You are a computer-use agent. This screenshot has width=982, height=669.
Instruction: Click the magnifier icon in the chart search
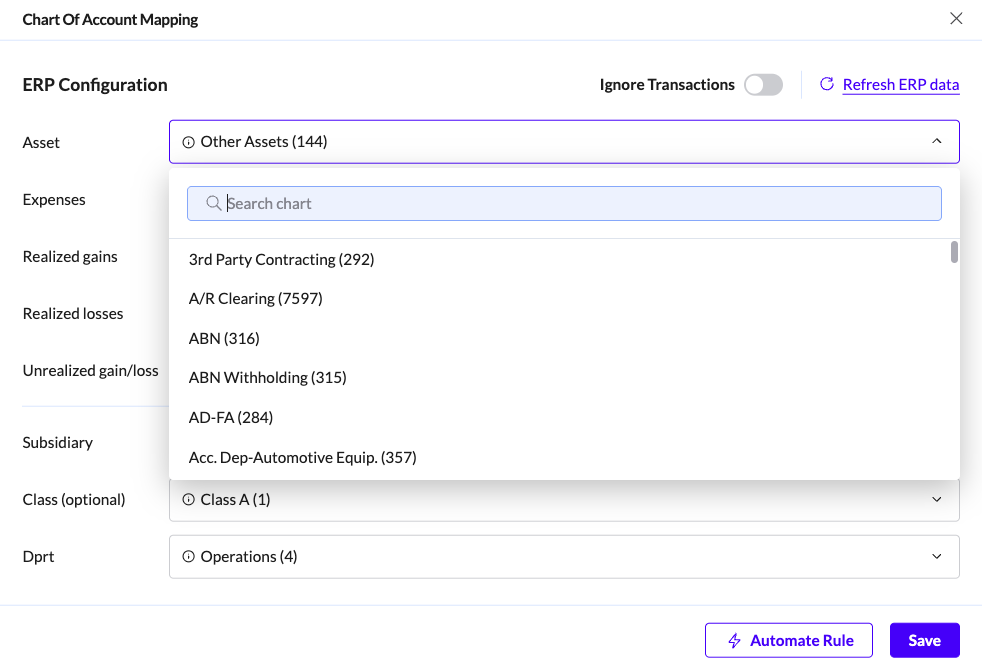click(213, 203)
